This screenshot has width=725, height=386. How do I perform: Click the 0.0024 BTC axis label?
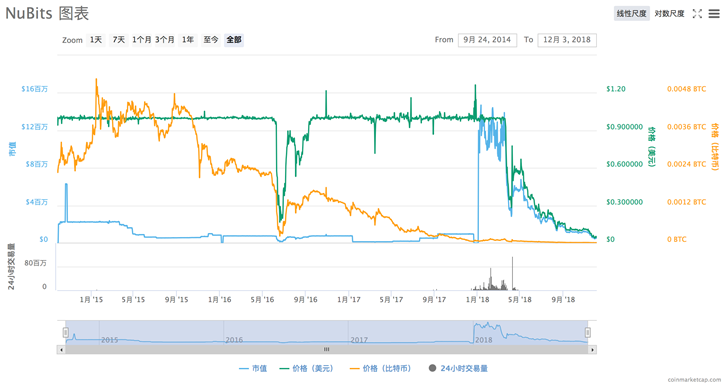(x=687, y=164)
